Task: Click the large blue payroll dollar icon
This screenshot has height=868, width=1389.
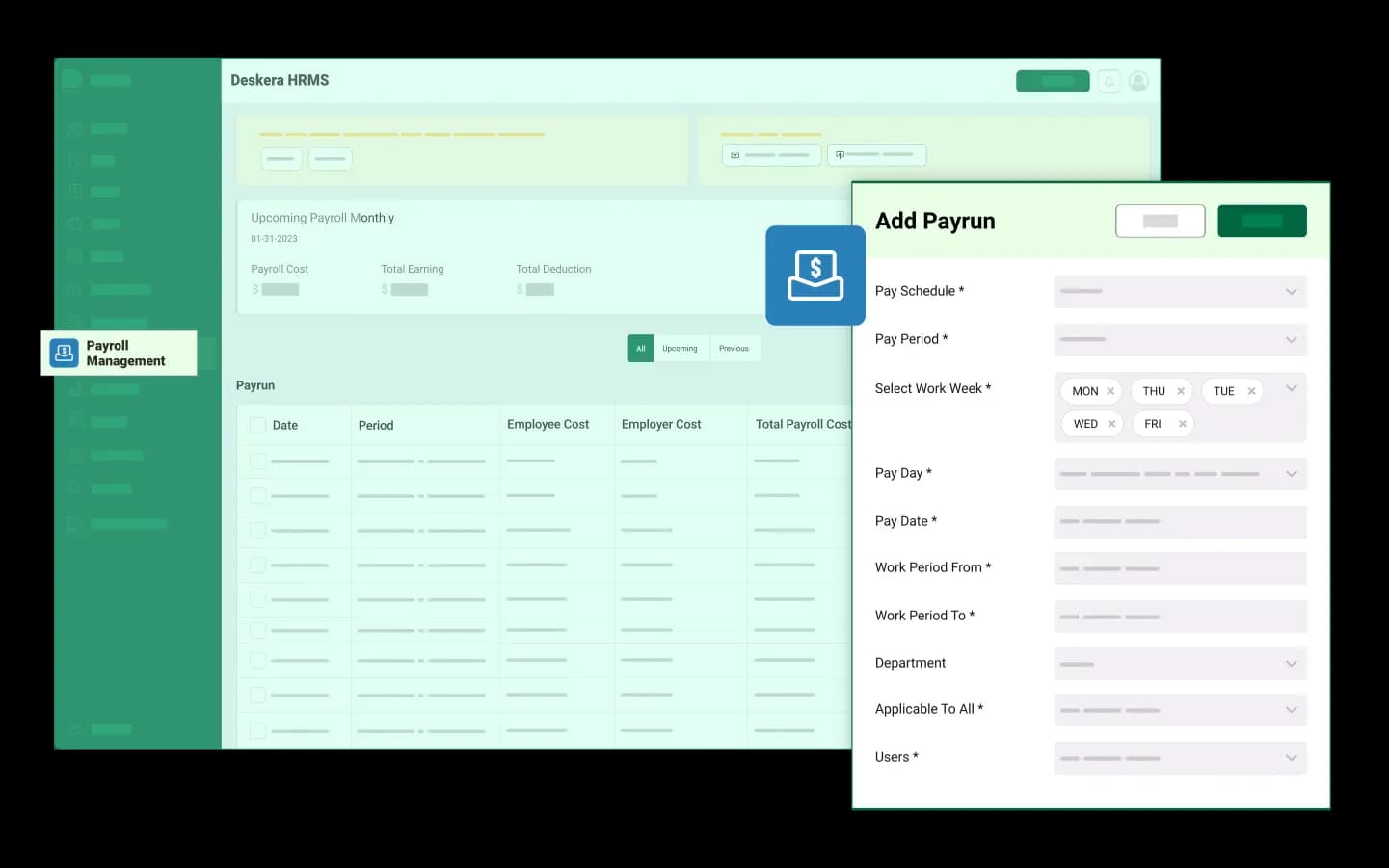Action: point(815,276)
